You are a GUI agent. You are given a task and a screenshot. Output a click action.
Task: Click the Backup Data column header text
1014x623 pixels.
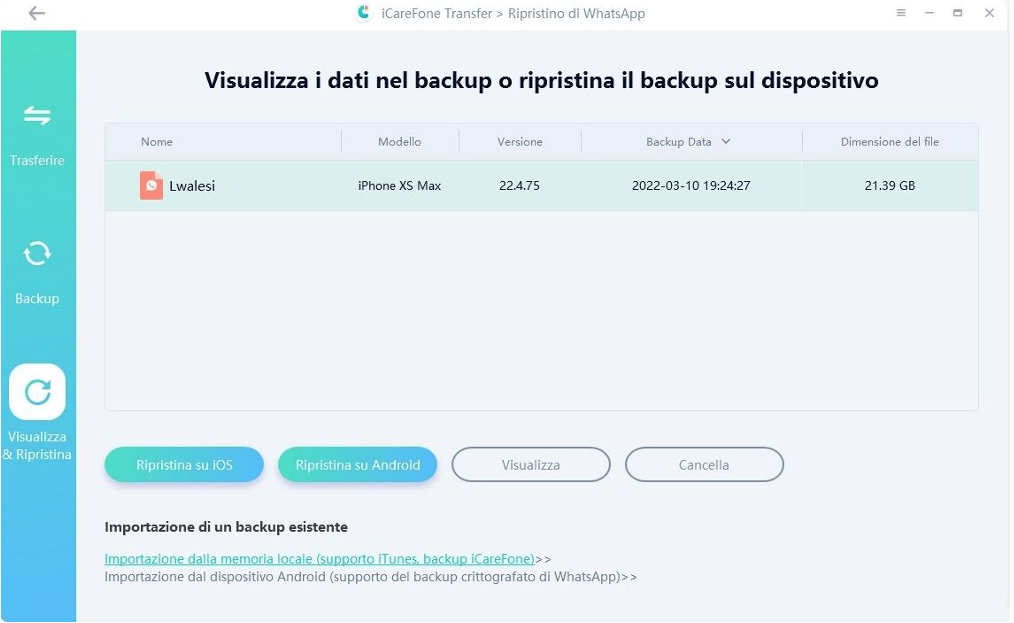click(678, 142)
